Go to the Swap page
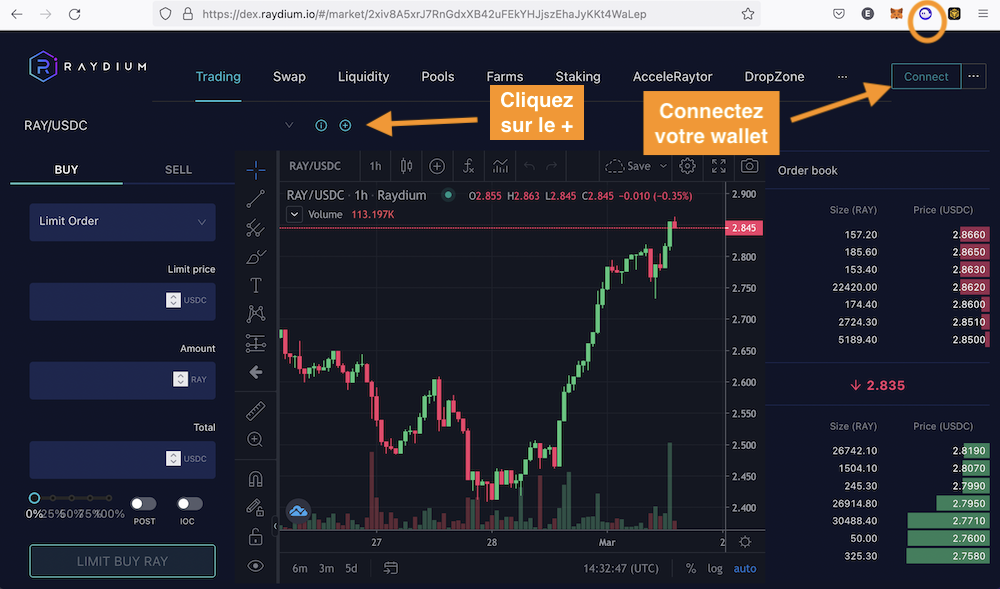Image resolution: width=1000 pixels, height=589 pixels. [x=290, y=76]
